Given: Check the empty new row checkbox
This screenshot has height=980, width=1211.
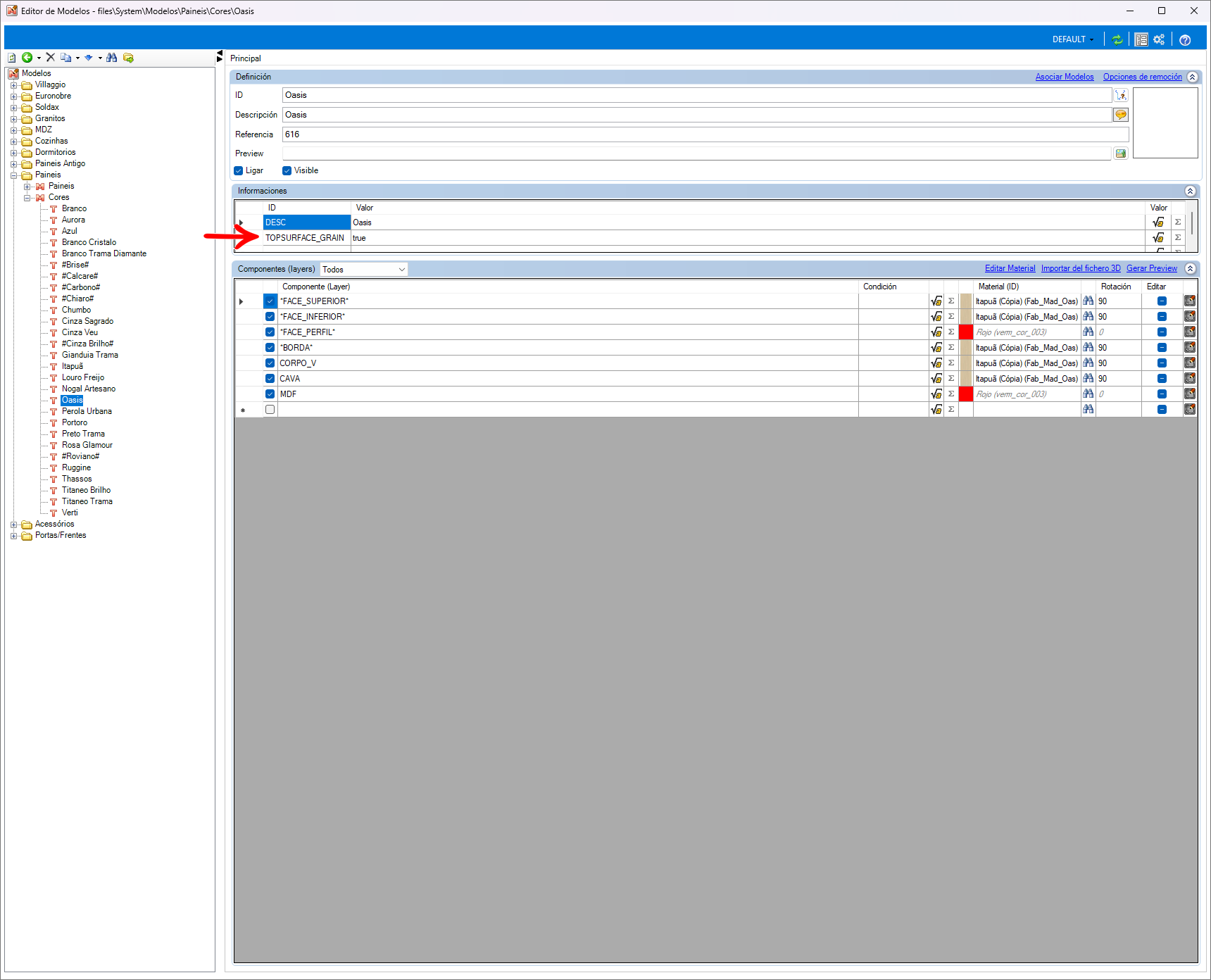Looking at the screenshot, I should point(270,410).
